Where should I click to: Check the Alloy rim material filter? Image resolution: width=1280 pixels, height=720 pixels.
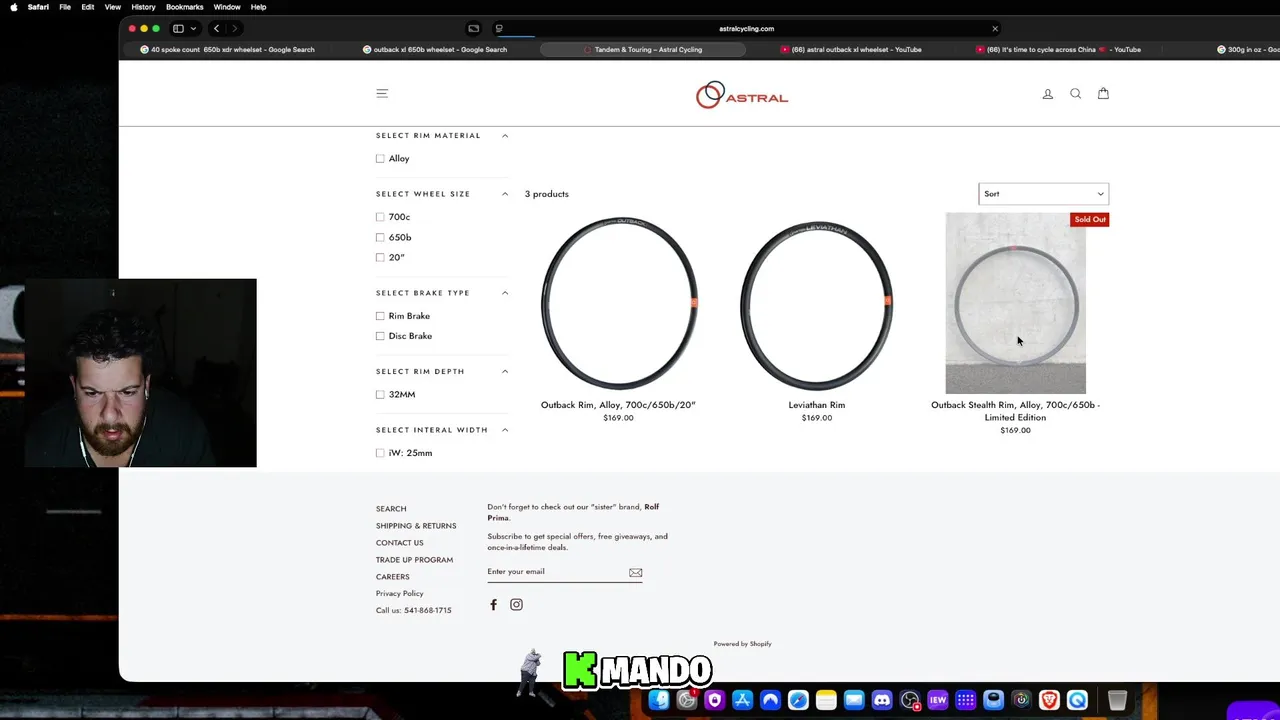pyautogui.click(x=380, y=159)
